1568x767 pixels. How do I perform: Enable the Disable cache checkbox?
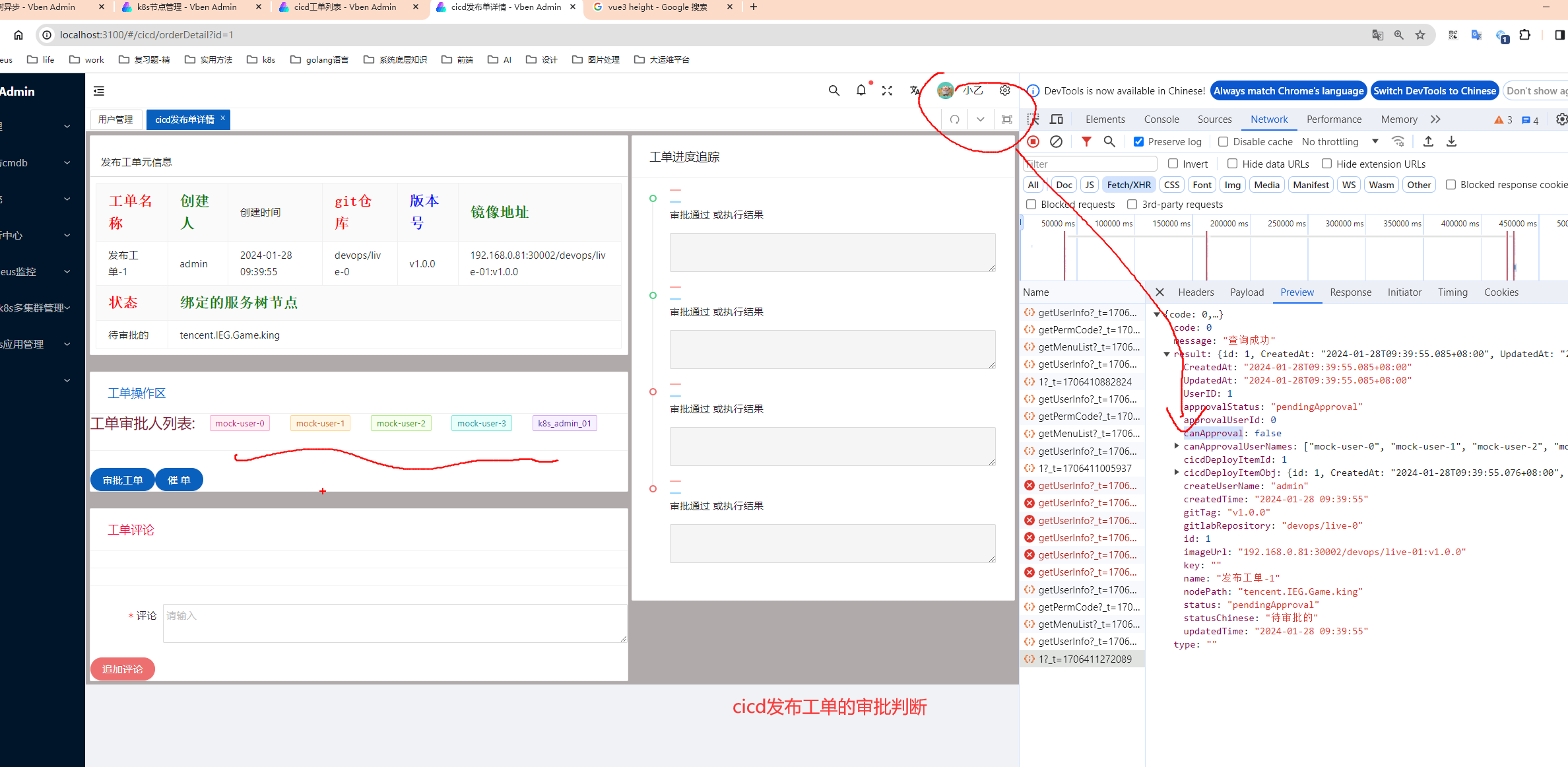click(1223, 142)
